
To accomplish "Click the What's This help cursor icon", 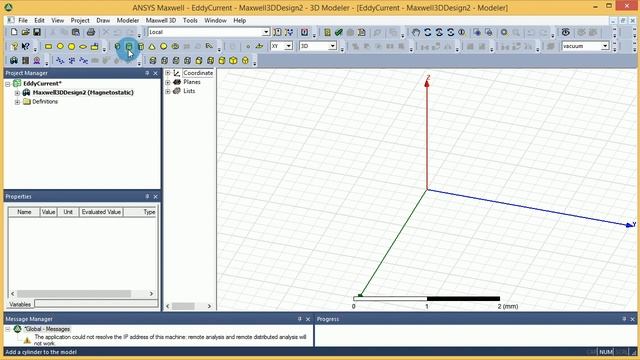I will [26, 47].
